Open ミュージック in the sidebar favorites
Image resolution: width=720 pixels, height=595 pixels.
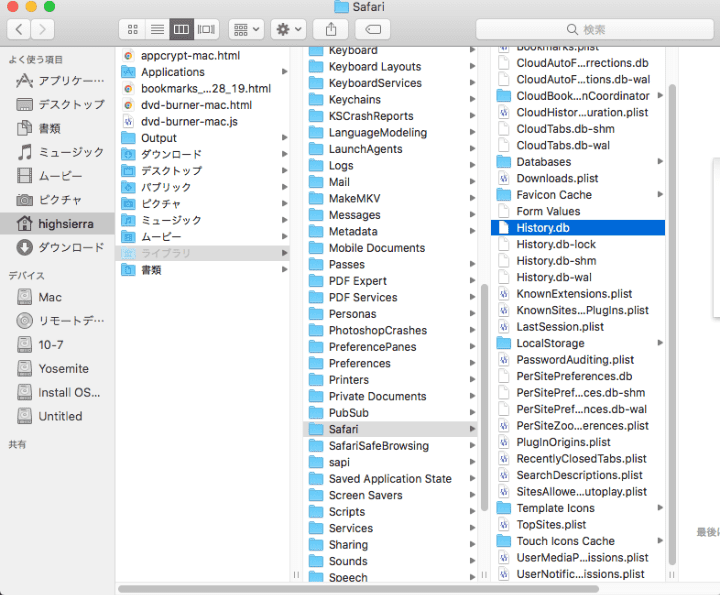click(x=57, y=152)
